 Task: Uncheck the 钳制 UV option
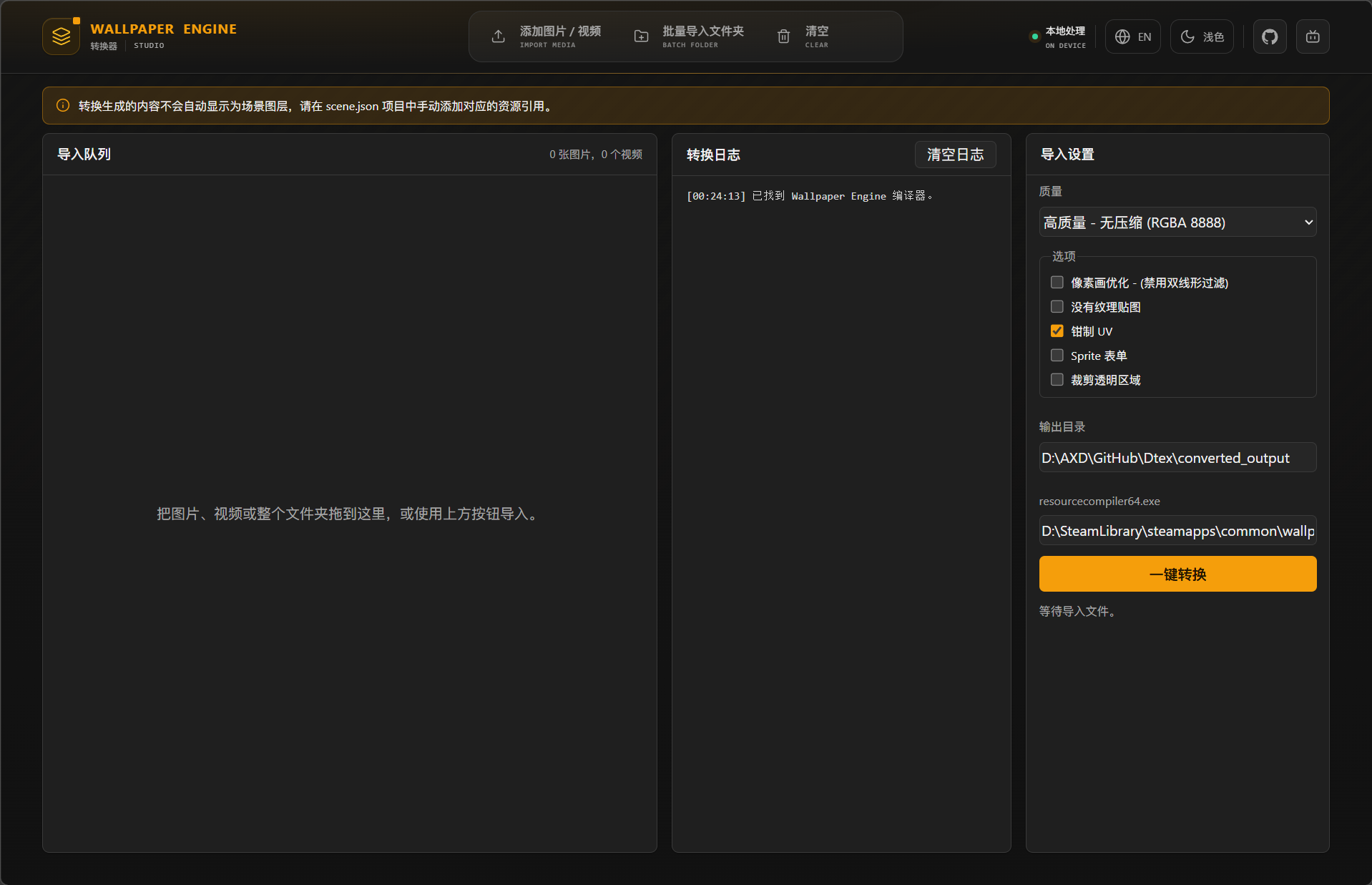[1057, 331]
